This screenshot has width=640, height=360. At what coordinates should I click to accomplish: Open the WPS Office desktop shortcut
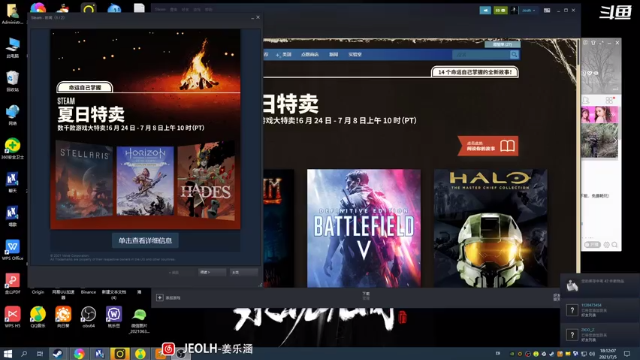click(12, 250)
